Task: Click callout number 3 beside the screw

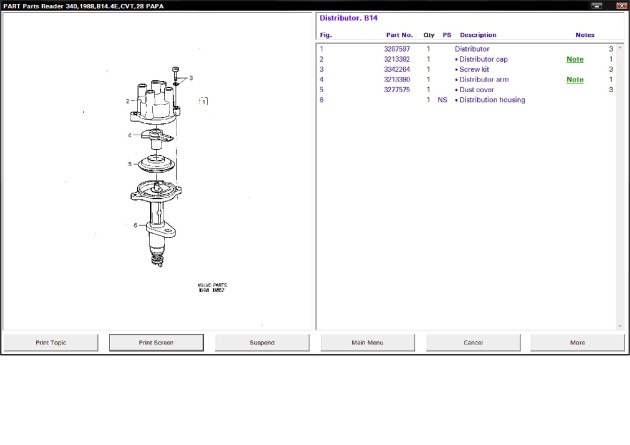Action: point(190,77)
